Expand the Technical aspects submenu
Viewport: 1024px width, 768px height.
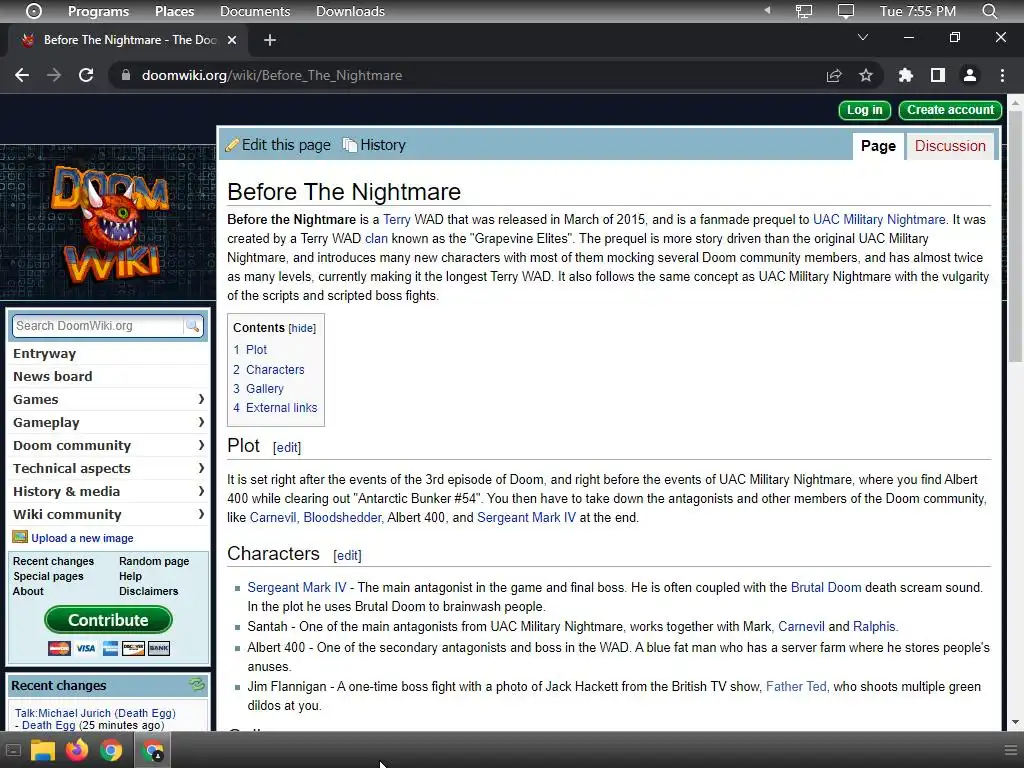(201, 468)
